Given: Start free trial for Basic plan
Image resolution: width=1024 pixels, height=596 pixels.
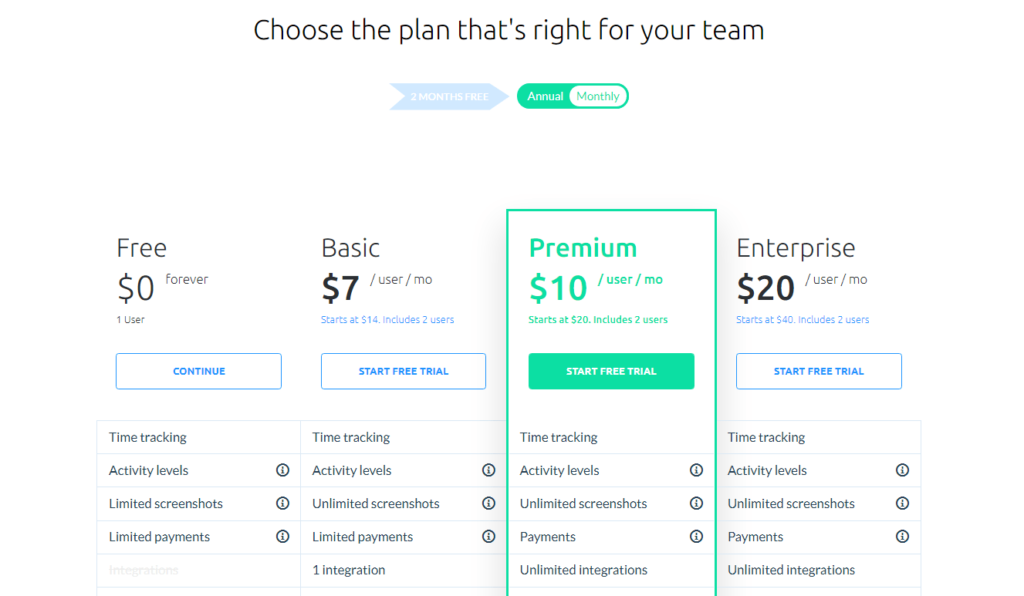Looking at the screenshot, I should [x=403, y=371].
